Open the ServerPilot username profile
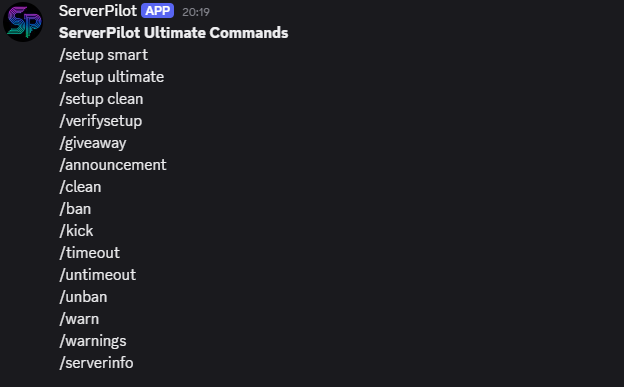624x387 pixels. pyautogui.click(x=98, y=11)
